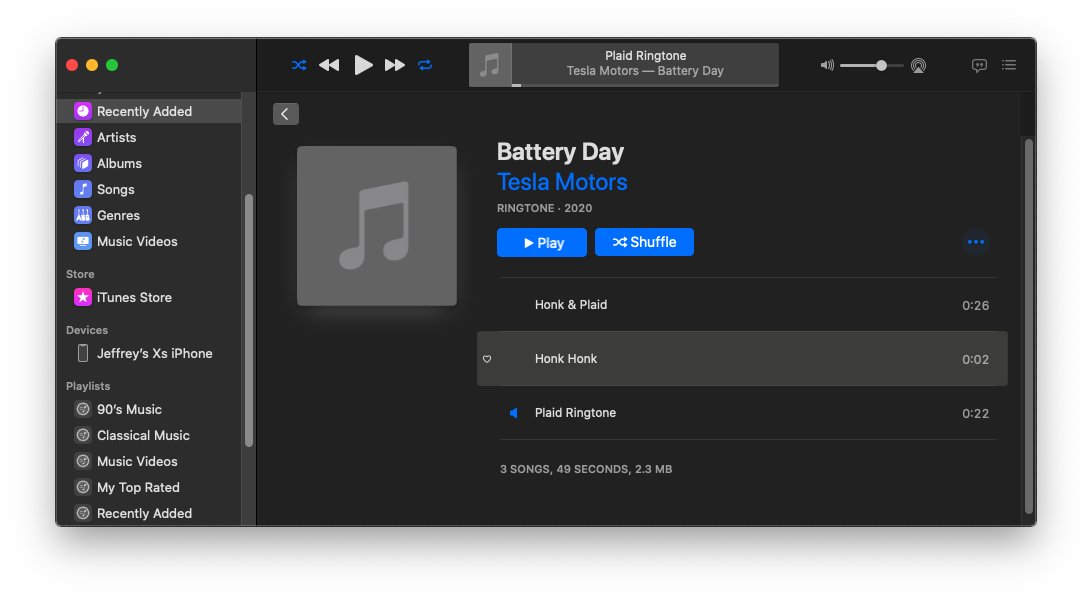This screenshot has width=1092, height=600.
Task: Open more options for Battery Day
Action: point(975,242)
